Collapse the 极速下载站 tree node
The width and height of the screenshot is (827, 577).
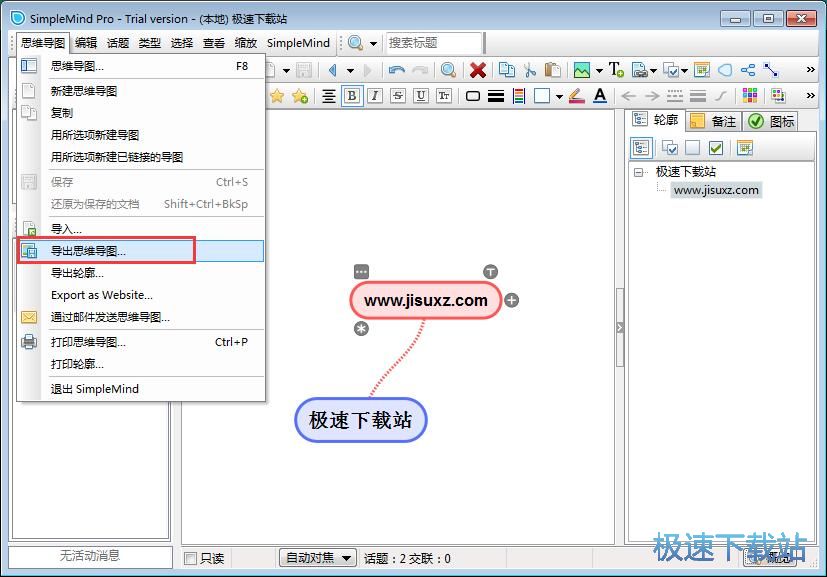tap(639, 172)
